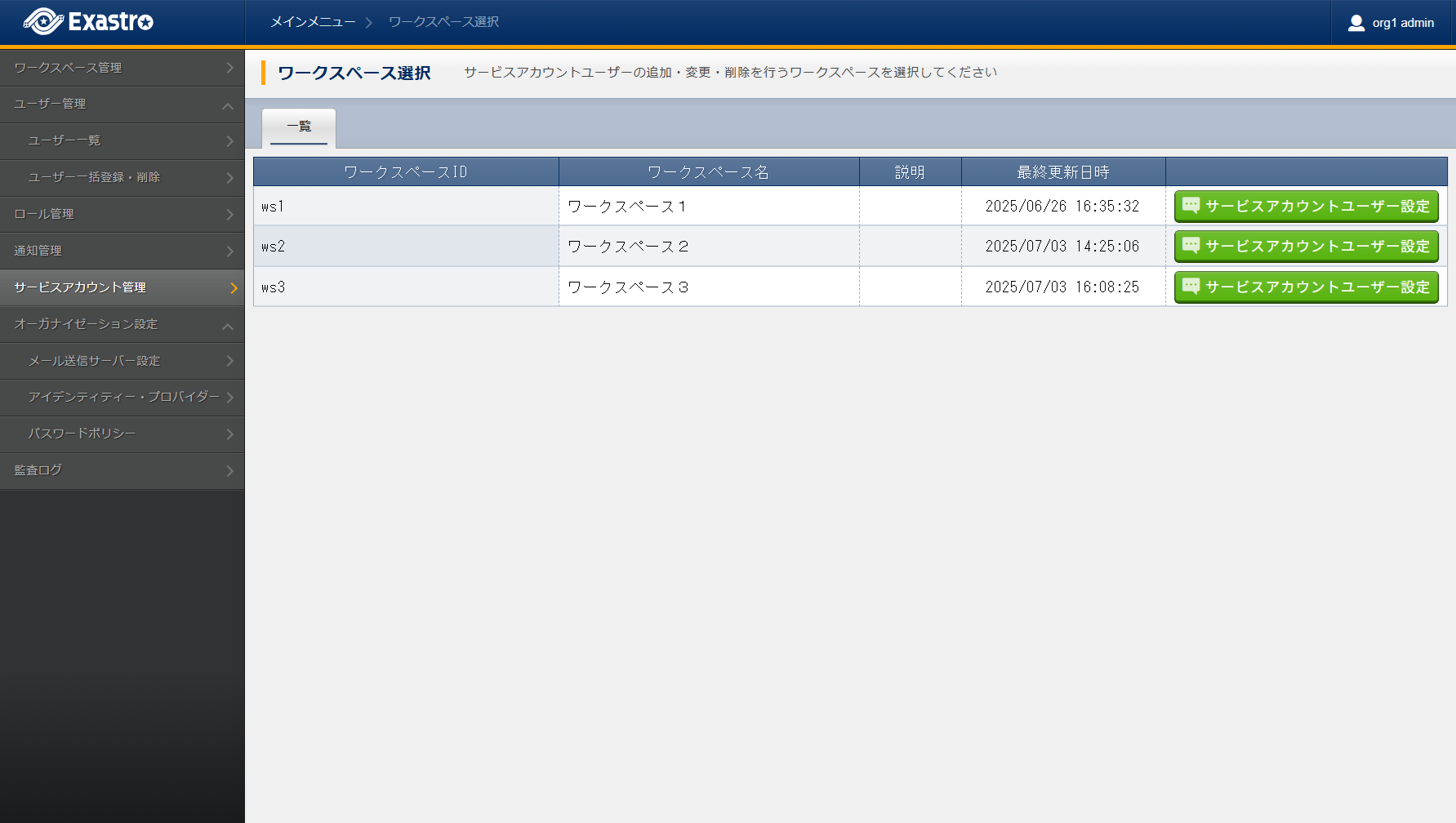The height and width of the screenshot is (823, 1456).
Task: Click the chevron arrow next to 監査ログ
Action: (229, 471)
